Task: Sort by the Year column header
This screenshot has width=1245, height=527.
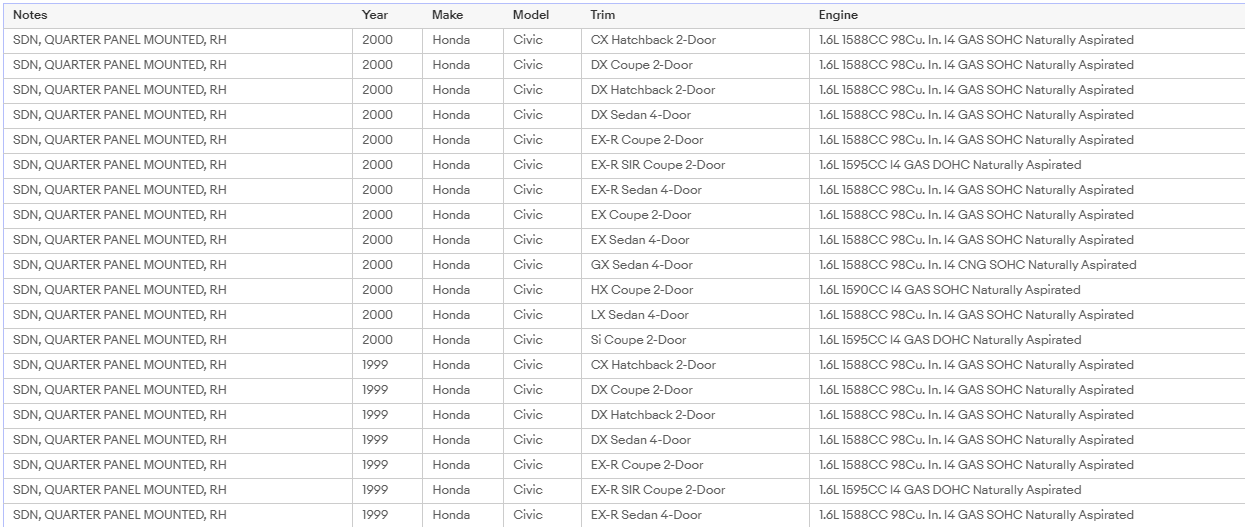Action: (375, 15)
